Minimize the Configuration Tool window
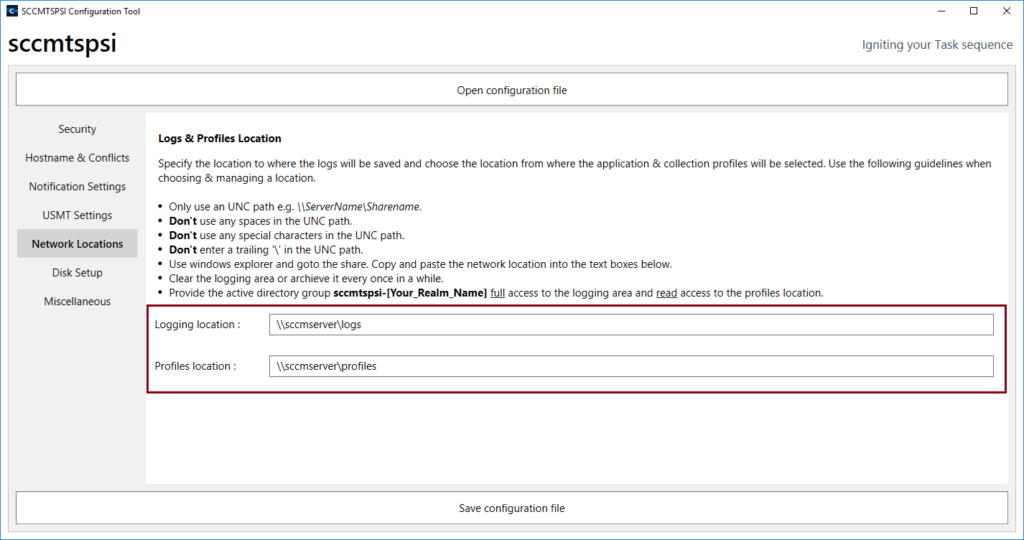The width and height of the screenshot is (1024, 540). (941, 11)
